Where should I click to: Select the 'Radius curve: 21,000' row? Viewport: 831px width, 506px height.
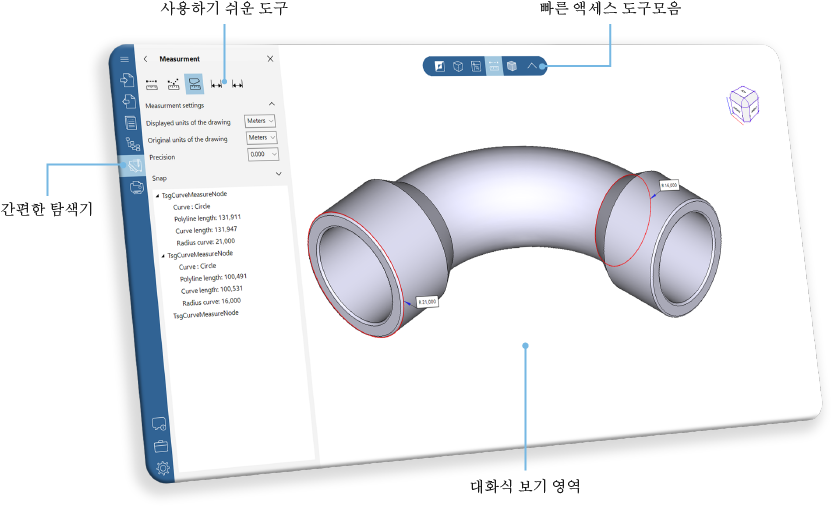pyautogui.click(x=206, y=242)
